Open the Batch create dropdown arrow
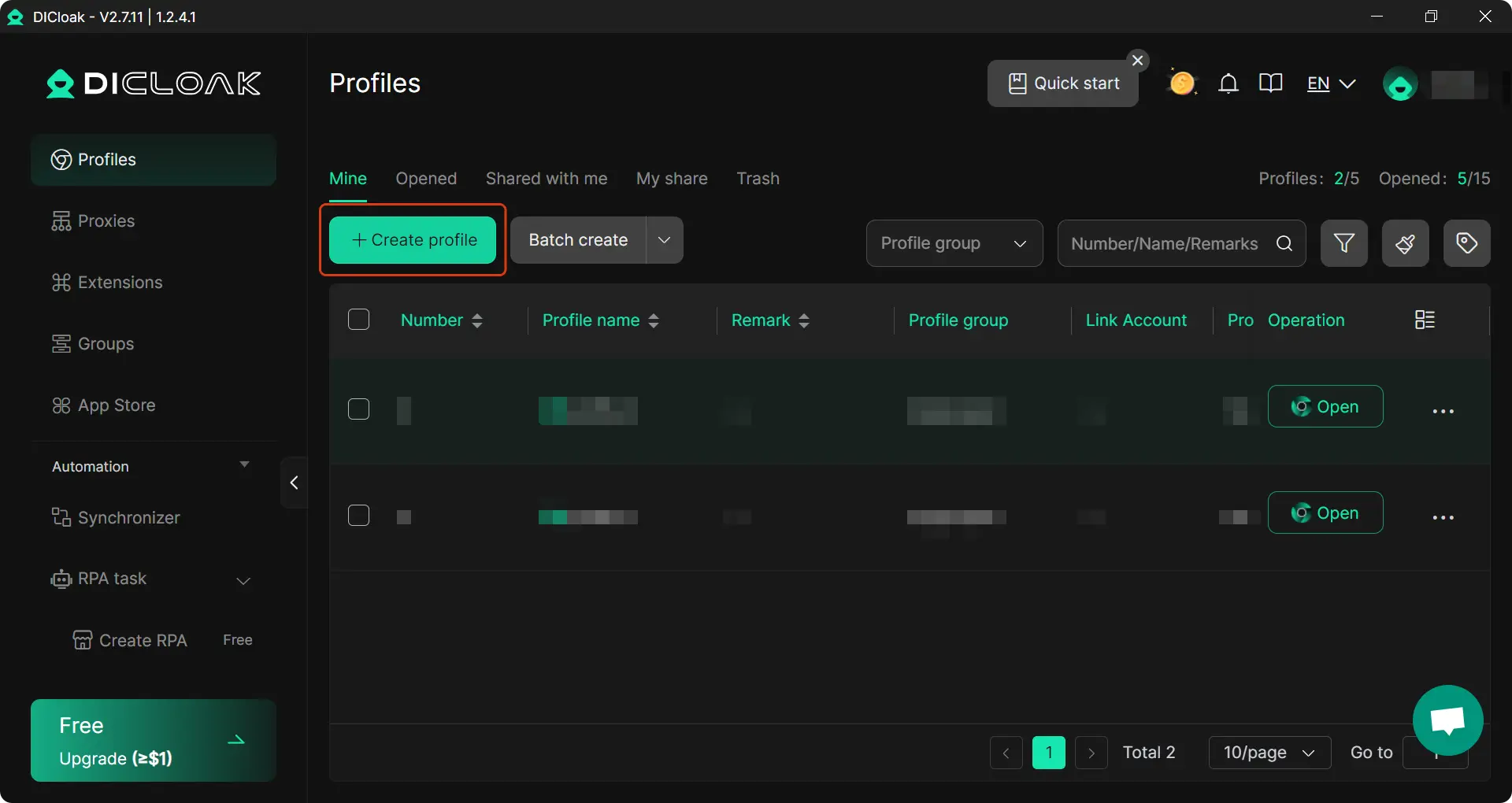Image resolution: width=1512 pixels, height=803 pixels. (664, 240)
